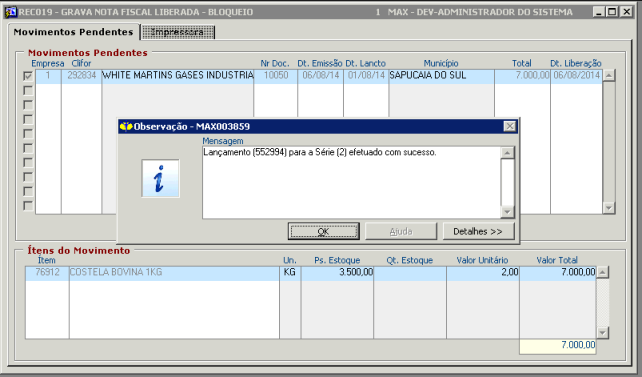Viewport: 642px width, 377px height.
Task: Click the Mensagem text area
Action: point(352,183)
